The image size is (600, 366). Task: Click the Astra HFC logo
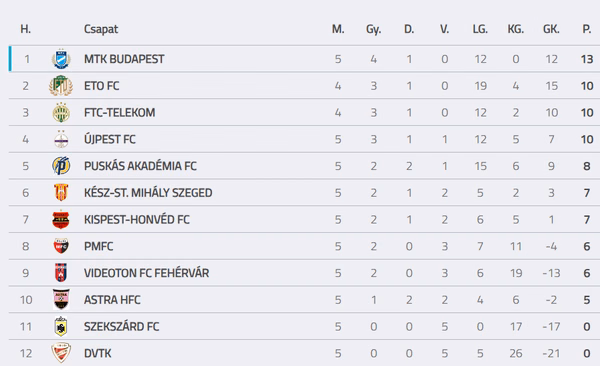pyautogui.click(x=61, y=299)
